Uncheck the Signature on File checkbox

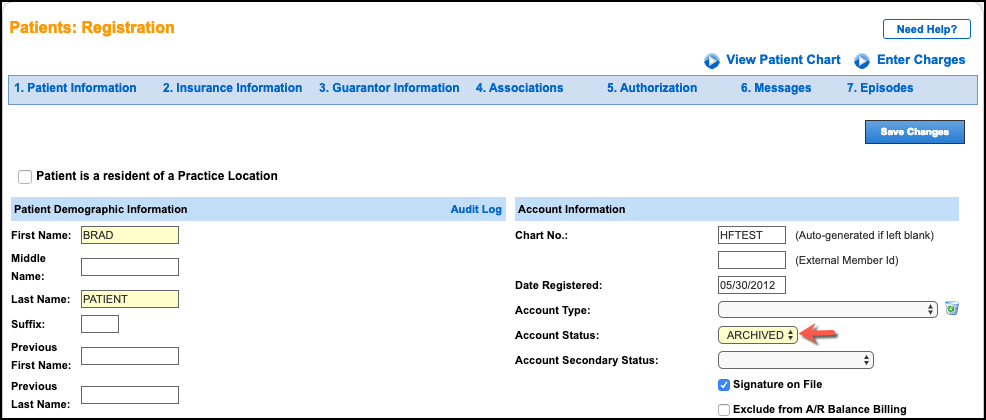(x=724, y=385)
